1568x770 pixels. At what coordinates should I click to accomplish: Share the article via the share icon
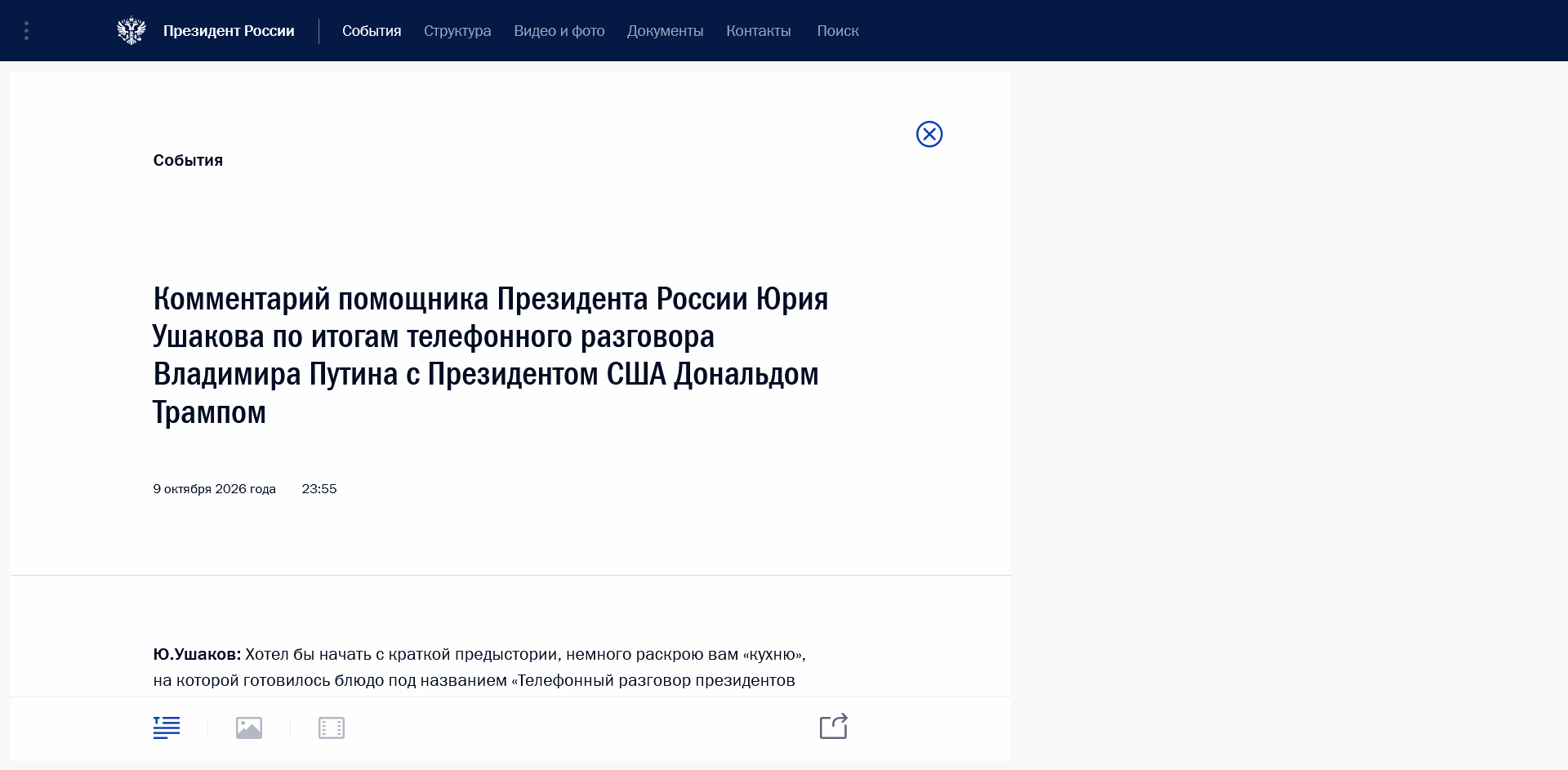coord(834,726)
